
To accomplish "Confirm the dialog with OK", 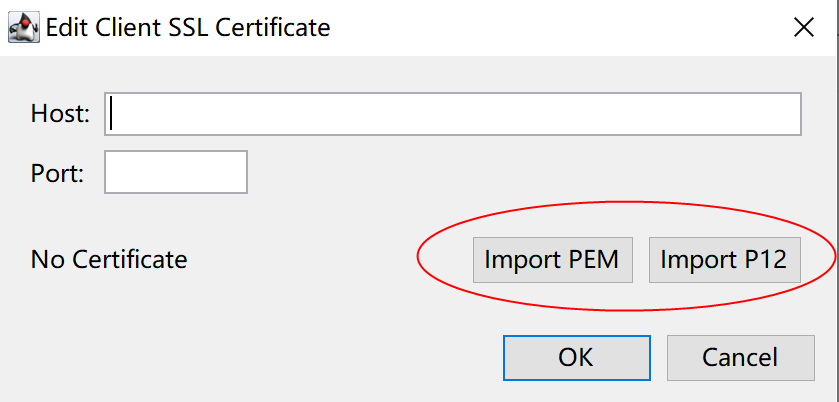I will coord(576,357).
